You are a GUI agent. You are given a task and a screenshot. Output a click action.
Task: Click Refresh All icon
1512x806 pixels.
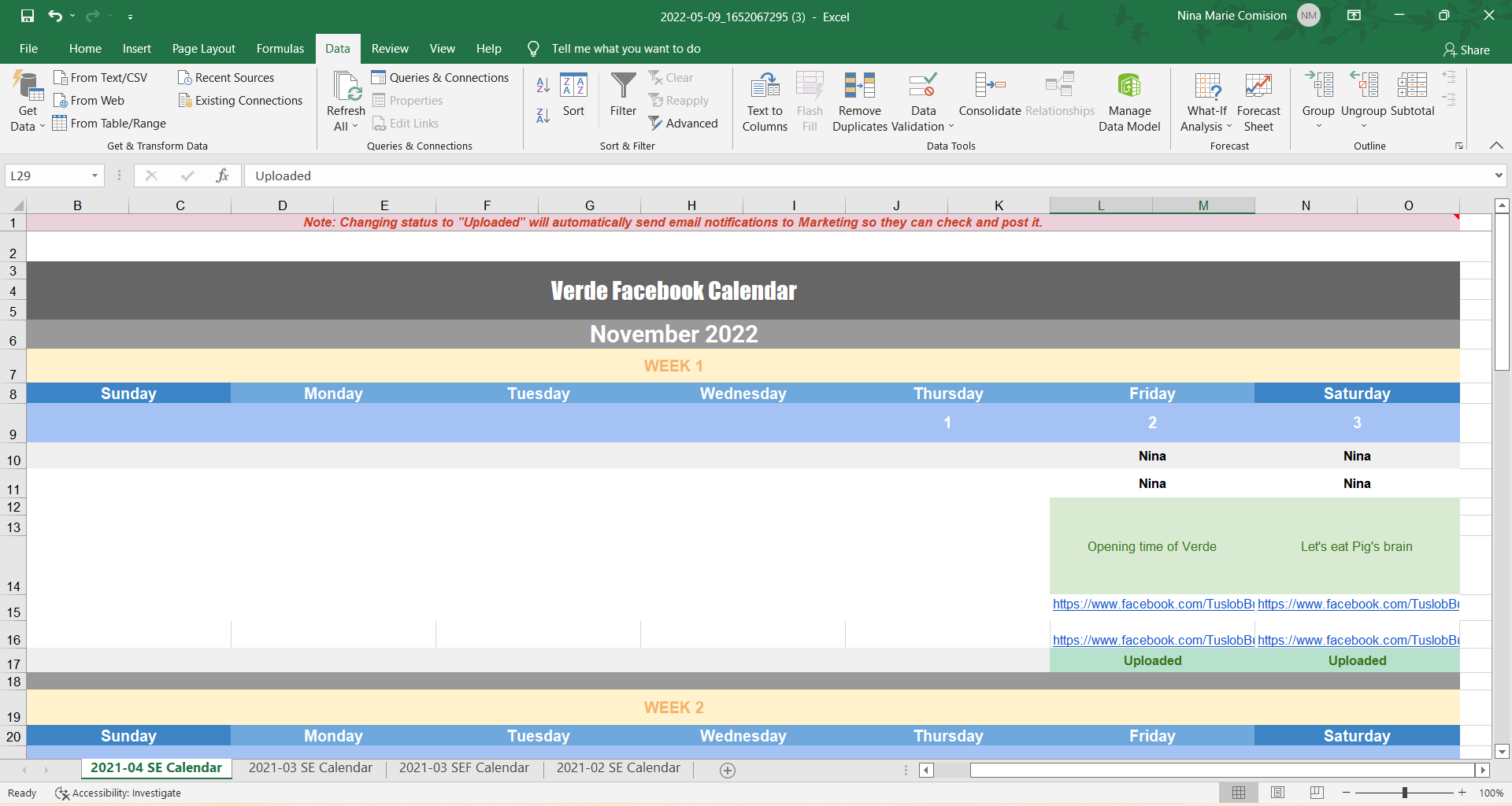point(346,86)
